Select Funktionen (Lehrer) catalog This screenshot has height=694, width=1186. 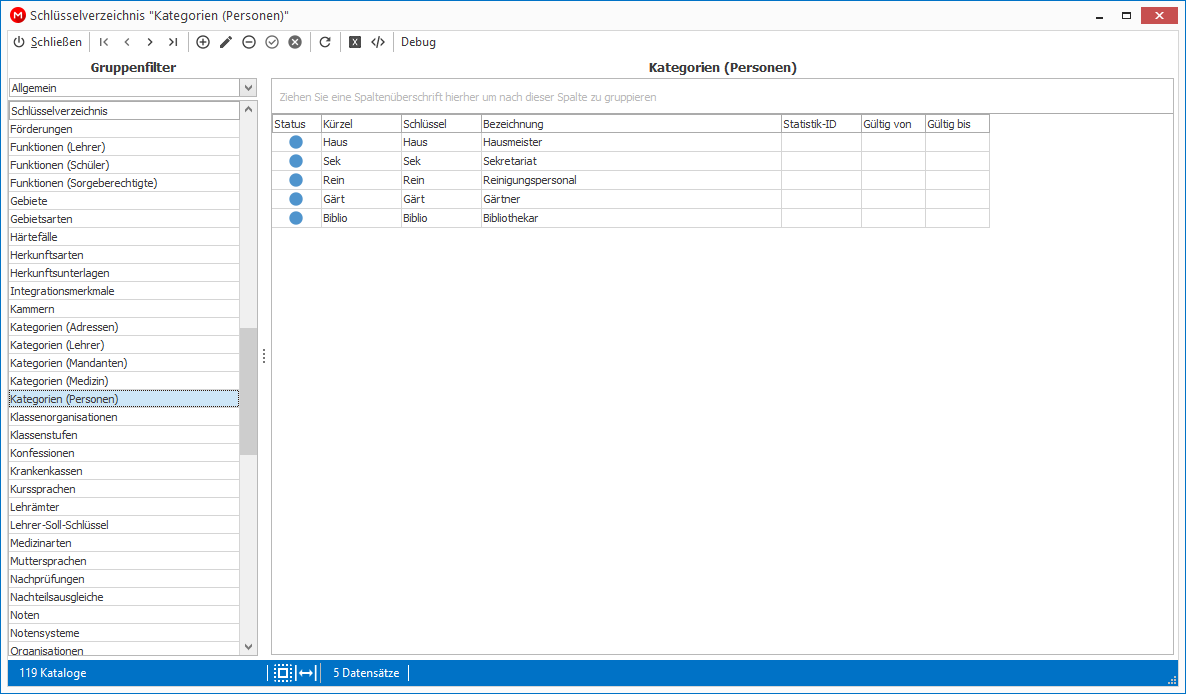(124, 147)
